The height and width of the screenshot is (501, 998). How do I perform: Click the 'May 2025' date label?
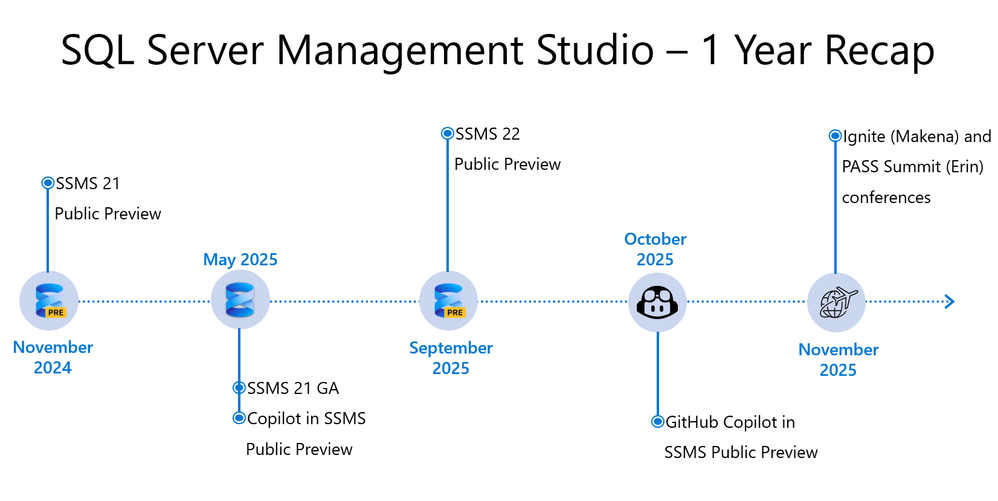241,260
